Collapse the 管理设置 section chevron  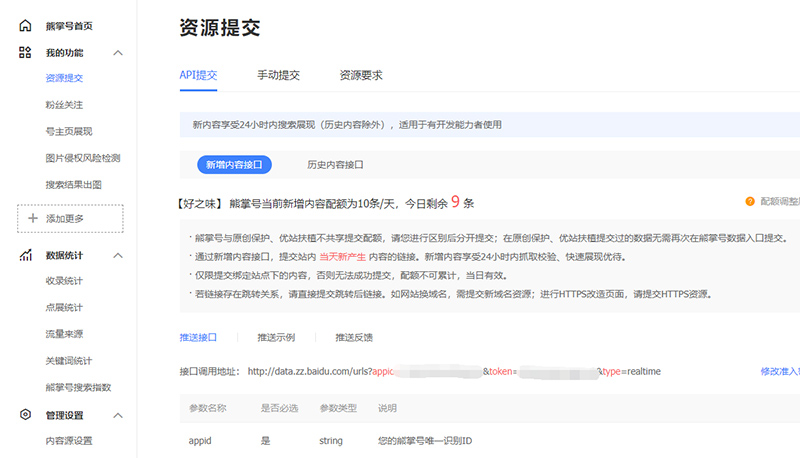coord(117,415)
